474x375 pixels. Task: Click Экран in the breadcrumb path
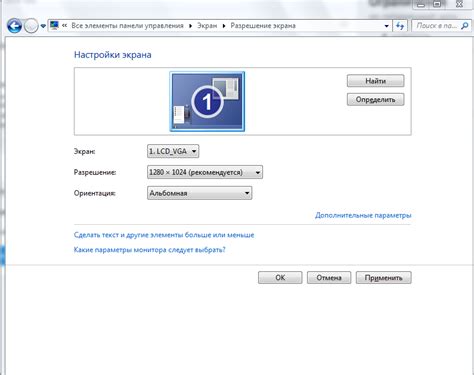[x=207, y=26]
